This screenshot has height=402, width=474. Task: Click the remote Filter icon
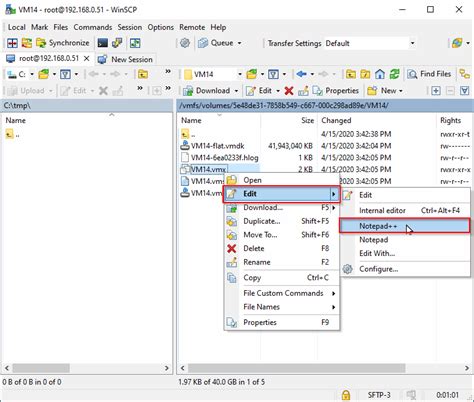[x=273, y=74]
